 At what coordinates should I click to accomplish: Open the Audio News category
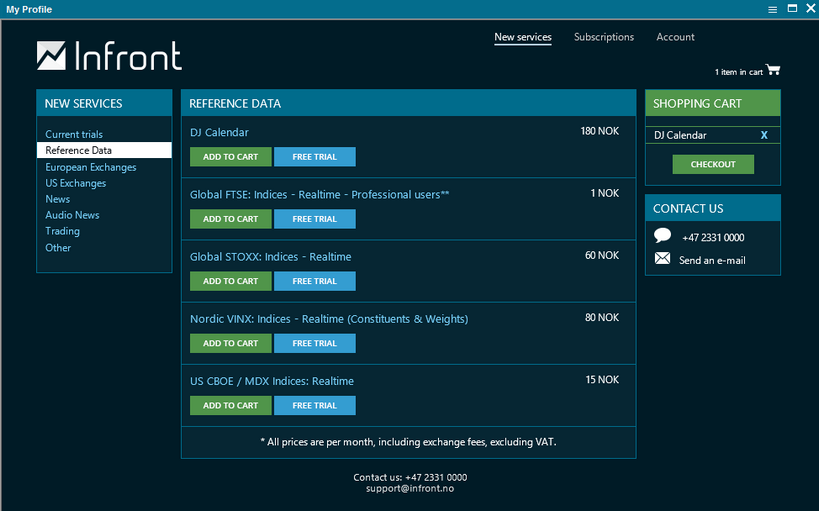click(x=72, y=215)
